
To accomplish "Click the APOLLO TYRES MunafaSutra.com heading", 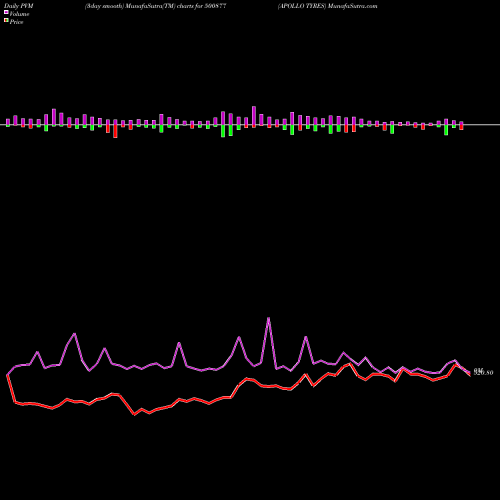I will click(327, 6).
